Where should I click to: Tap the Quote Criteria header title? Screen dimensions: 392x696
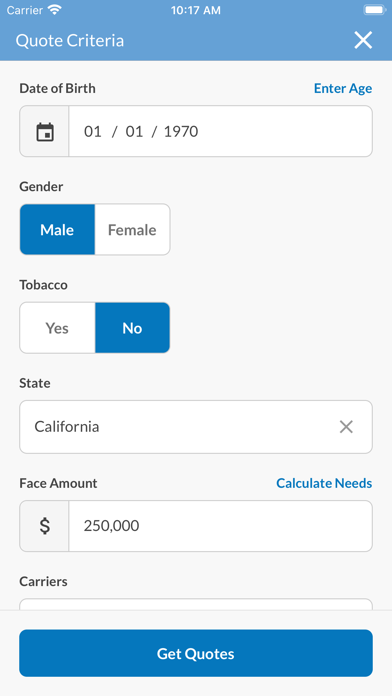[70, 40]
